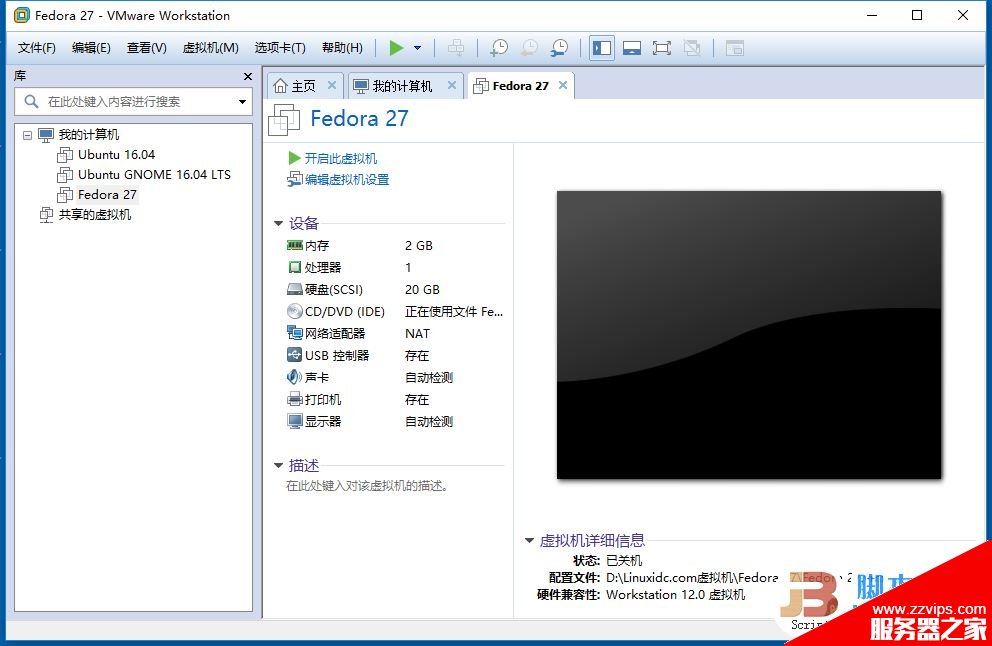Click the CD/DVD (IDE) disc icon
This screenshot has width=992, height=646.
point(295,311)
